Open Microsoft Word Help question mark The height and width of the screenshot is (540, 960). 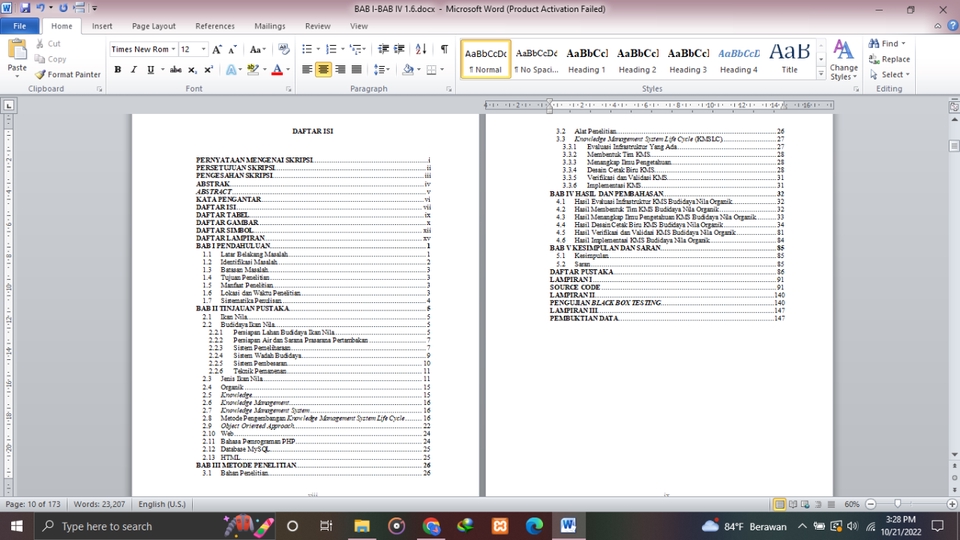coord(953,26)
